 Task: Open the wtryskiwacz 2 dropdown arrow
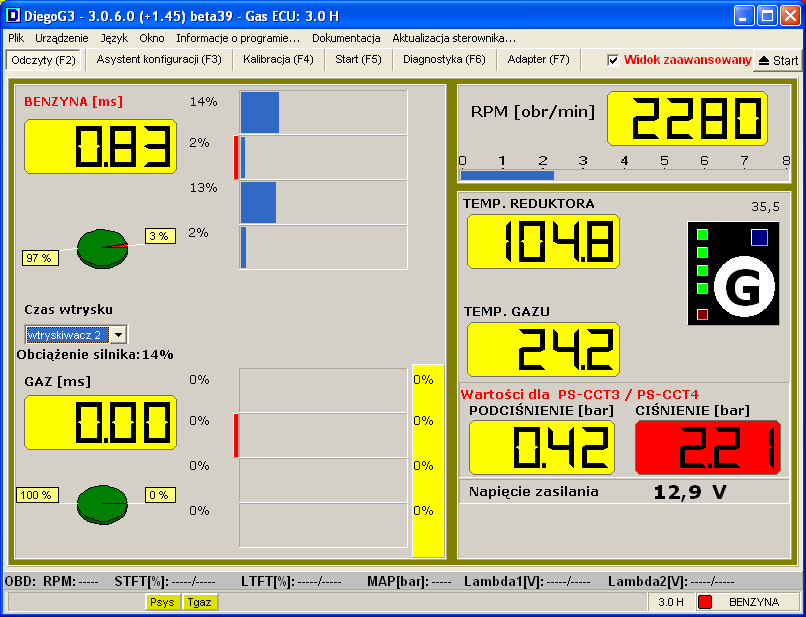118,335
